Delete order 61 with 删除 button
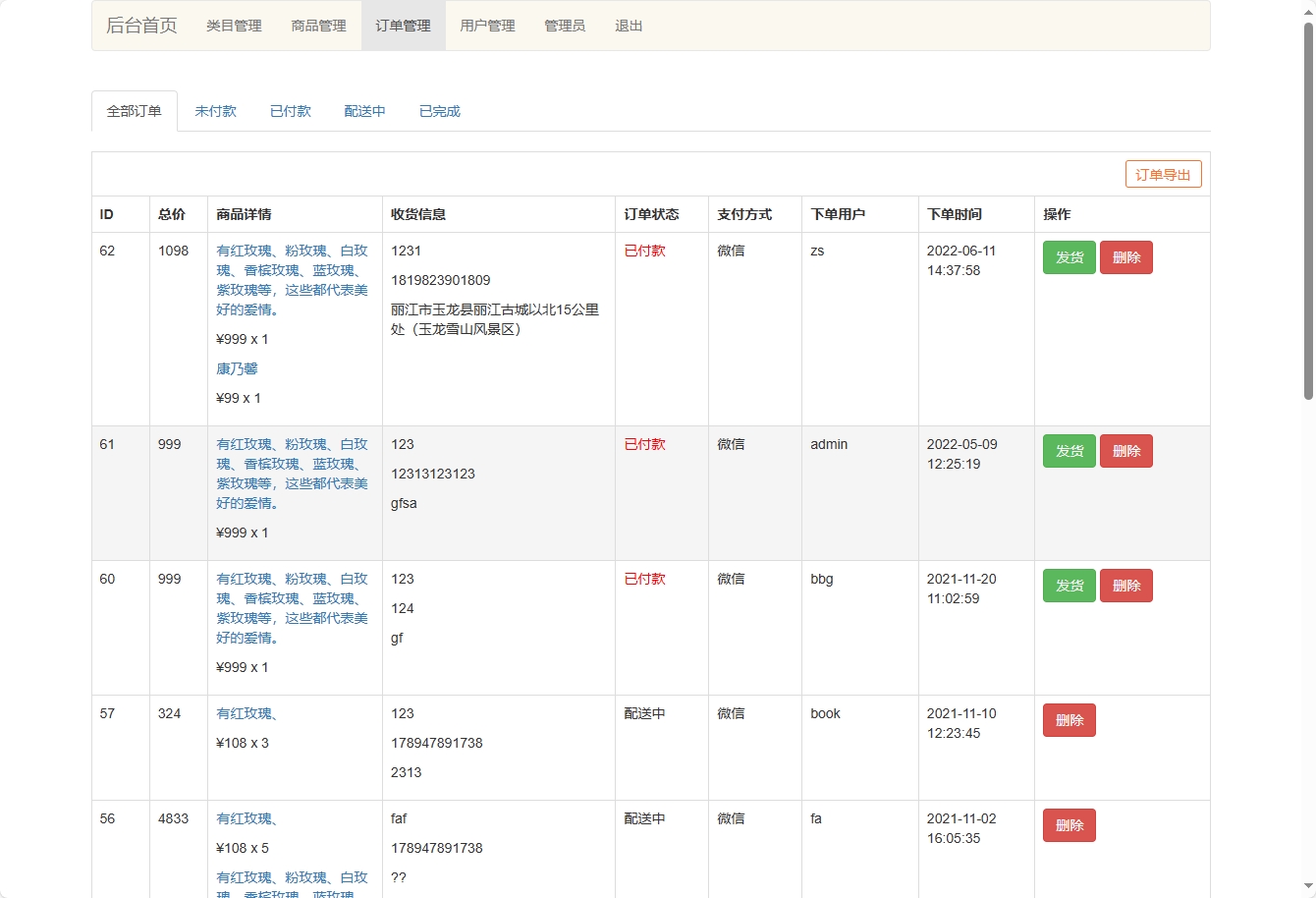Viewport: 1316px width, 898px height. pyautogui.click(x=1125, y=451)
